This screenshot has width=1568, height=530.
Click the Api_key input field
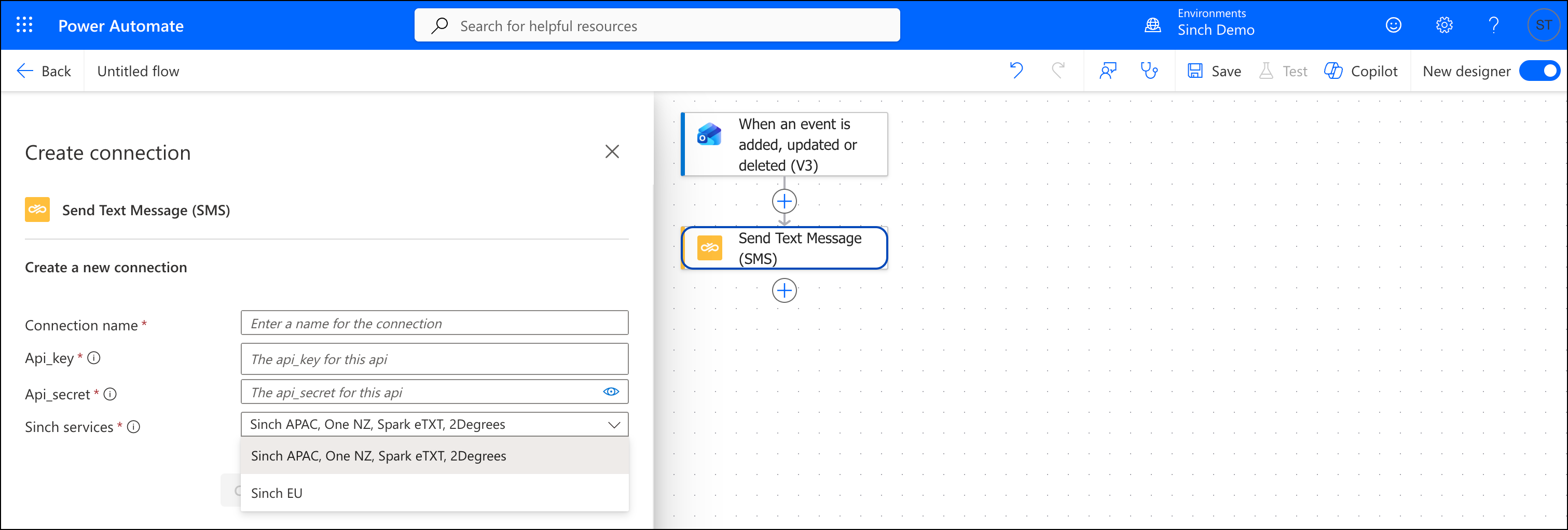coord(435,359)
